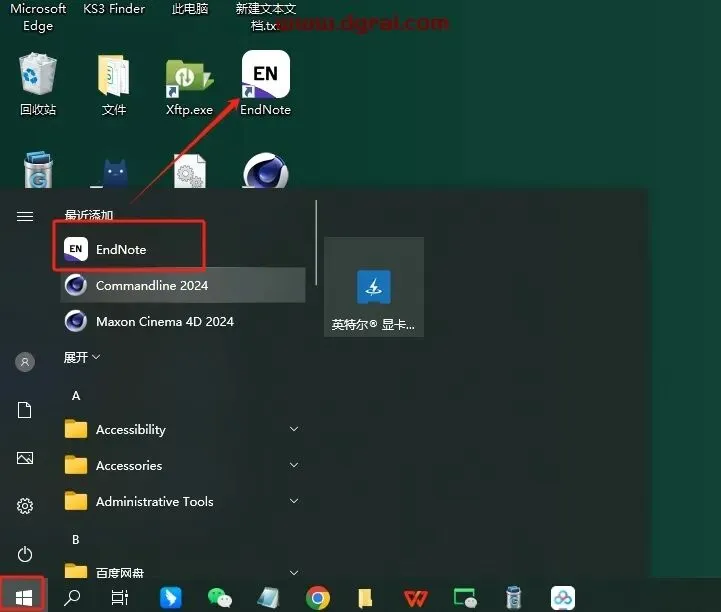The width and height of the screenshot is (721, 612).
Task: Open Task View on the taskbar
Action: 120,597
